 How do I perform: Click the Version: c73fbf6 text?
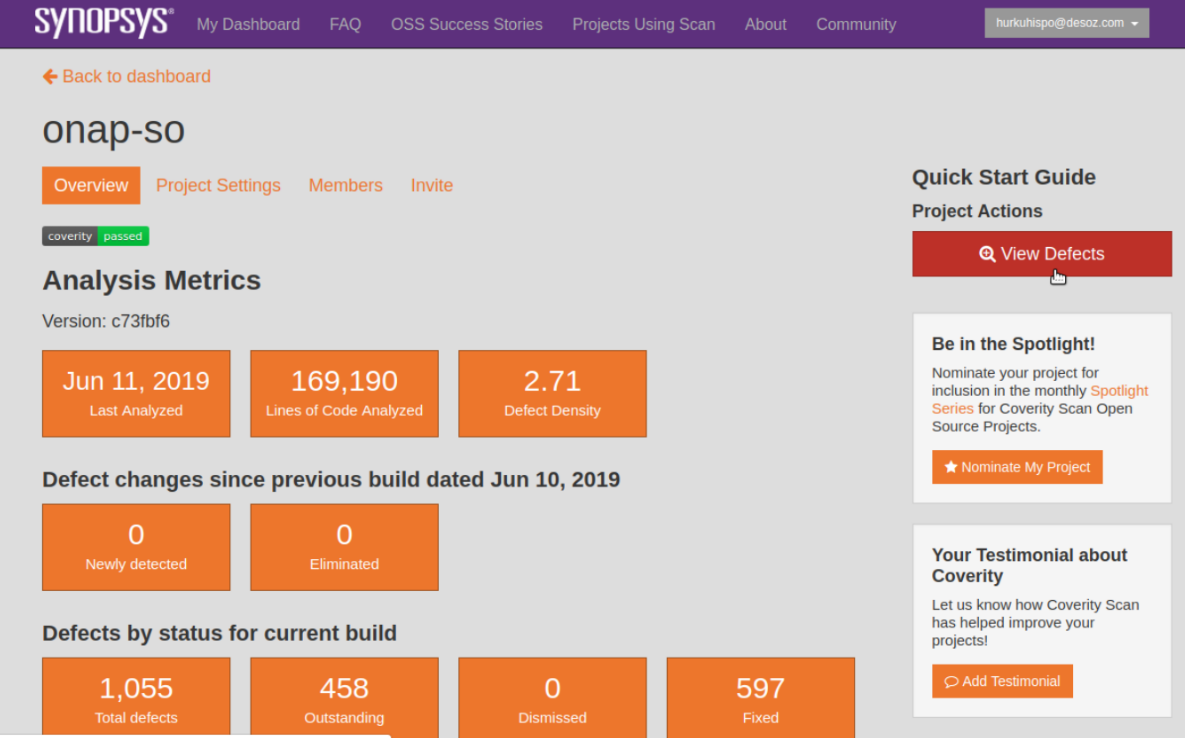[106, 321]
